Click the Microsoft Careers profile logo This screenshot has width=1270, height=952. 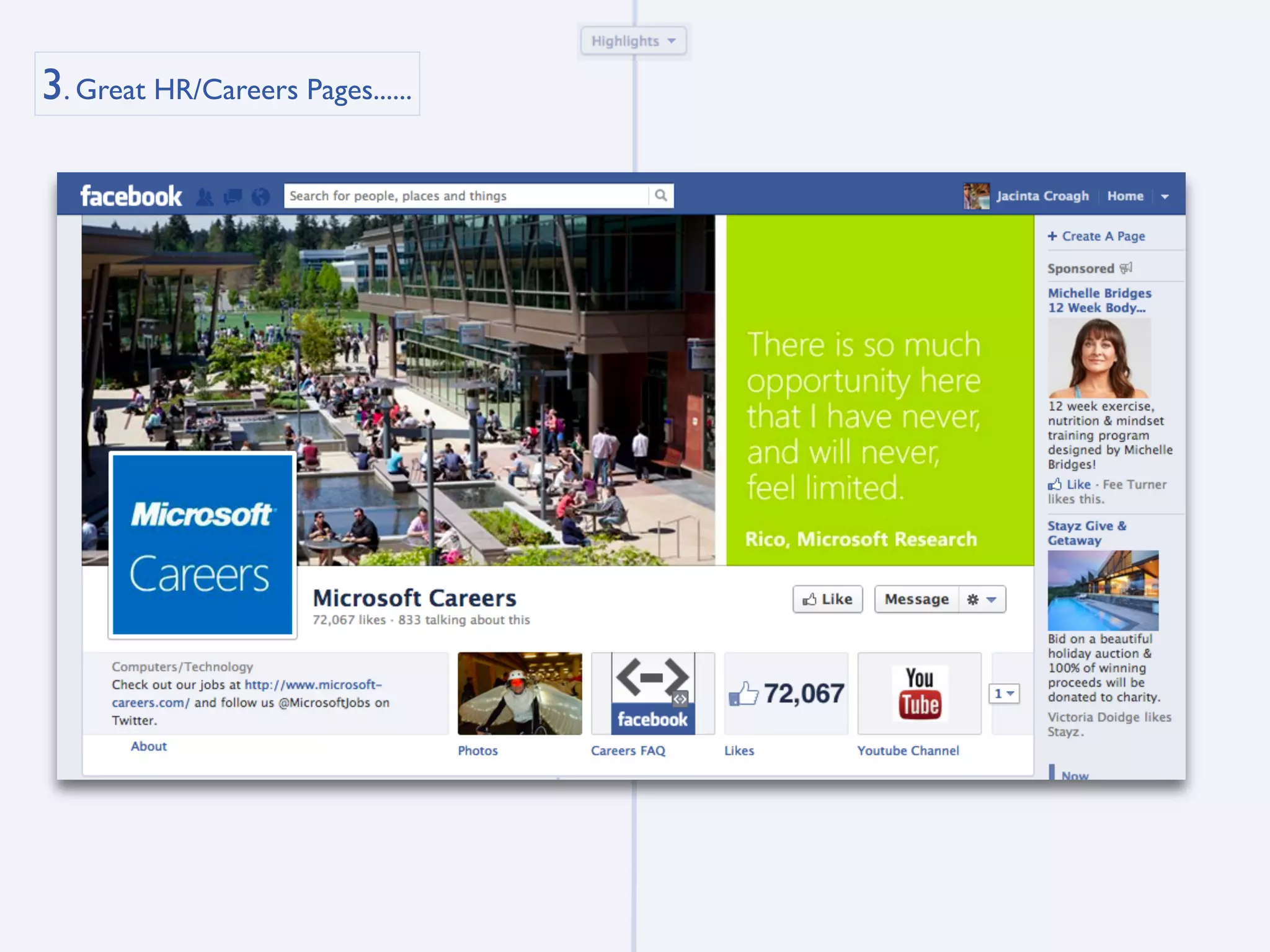[202, 545]
